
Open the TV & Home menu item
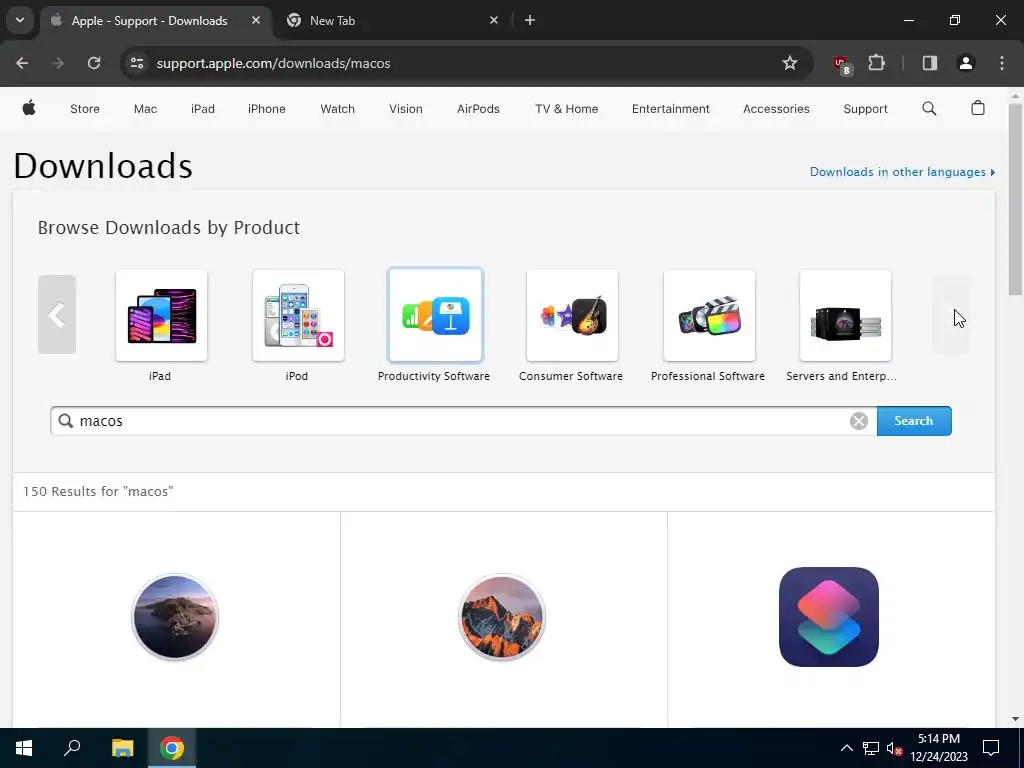566,109
